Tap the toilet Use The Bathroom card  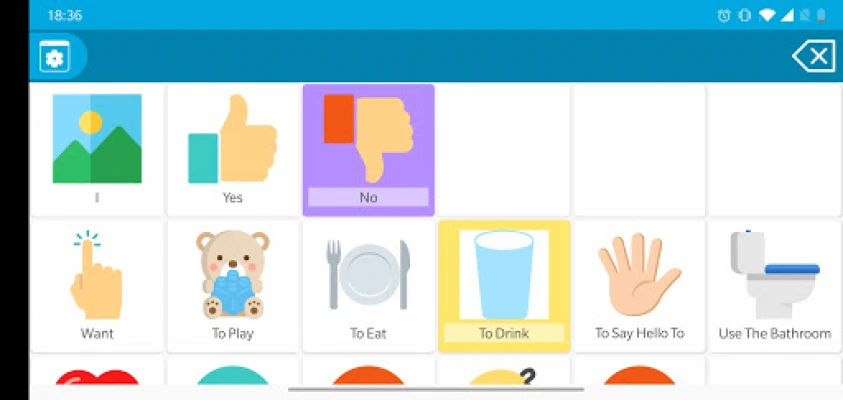click(775, 286)
